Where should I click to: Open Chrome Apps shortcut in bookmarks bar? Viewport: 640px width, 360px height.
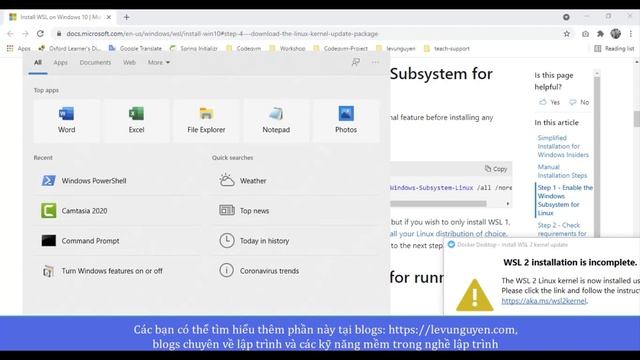pos(18,48)
